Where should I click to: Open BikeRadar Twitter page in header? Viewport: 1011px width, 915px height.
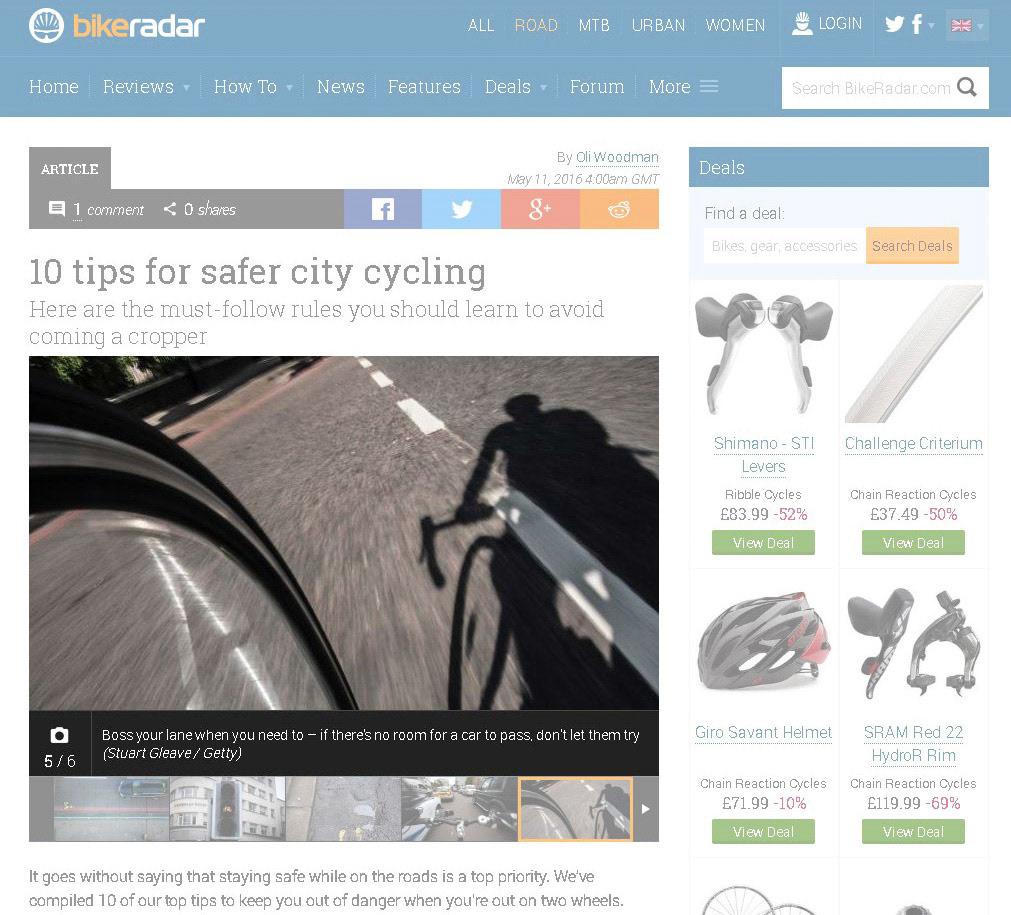point(894,25)
